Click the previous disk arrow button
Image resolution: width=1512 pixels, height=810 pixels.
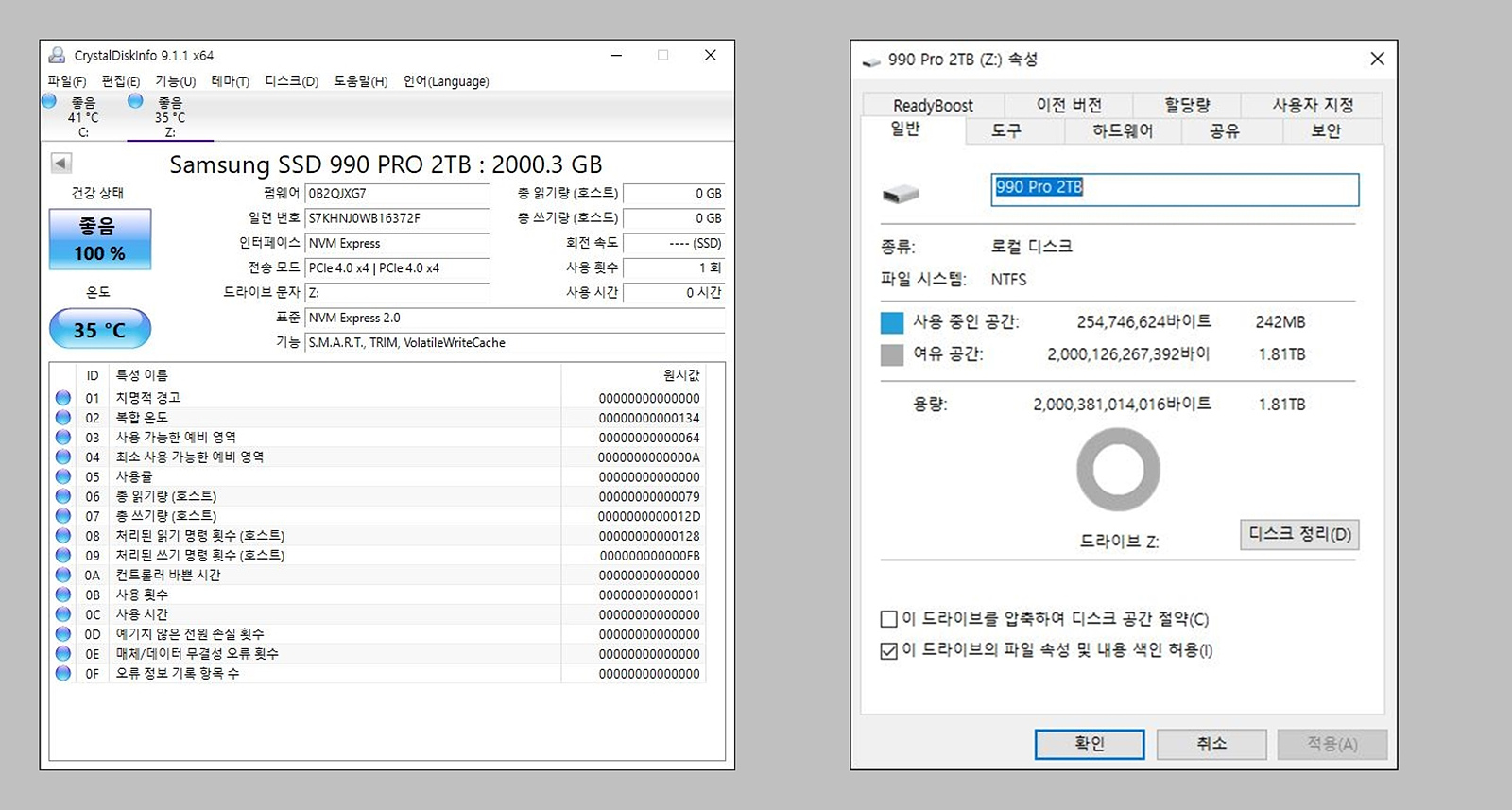point(61,163)
